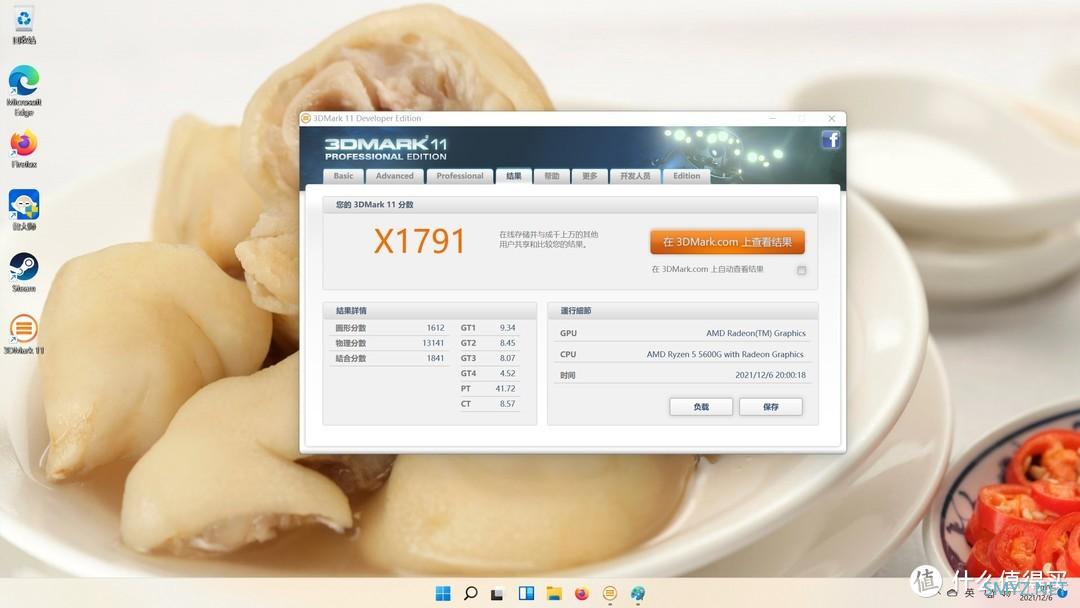Open the 3DMark 11 desktop shortcut
The image size is (1080, 608).
point(24,335)
